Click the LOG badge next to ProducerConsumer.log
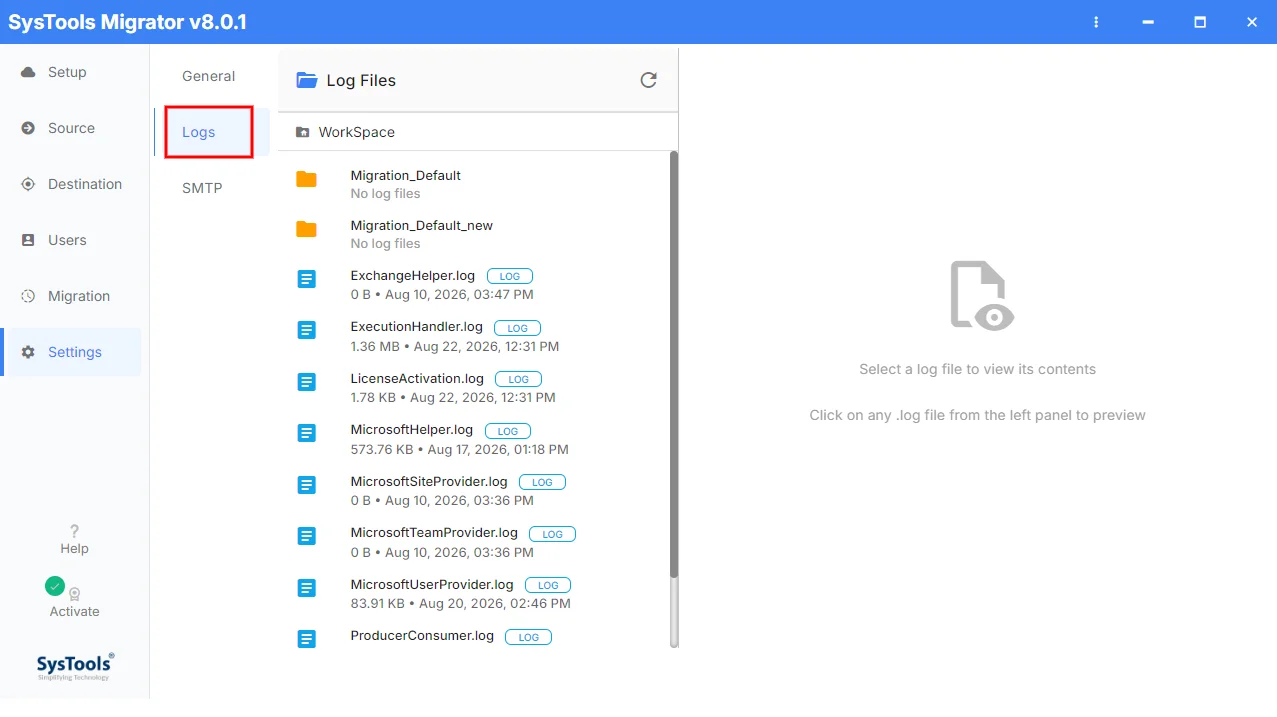The height and width of the screenshot is (717, 1277). point(528,637)
